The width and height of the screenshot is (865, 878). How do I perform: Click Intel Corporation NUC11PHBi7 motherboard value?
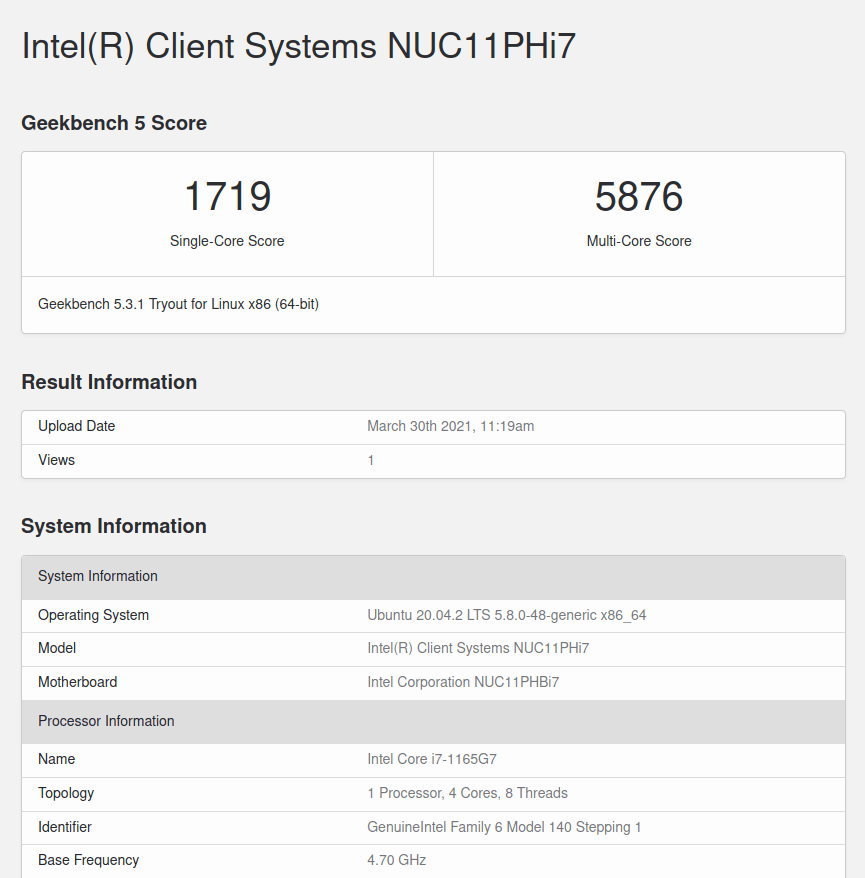pyautogui.click(x=463, y=682)
